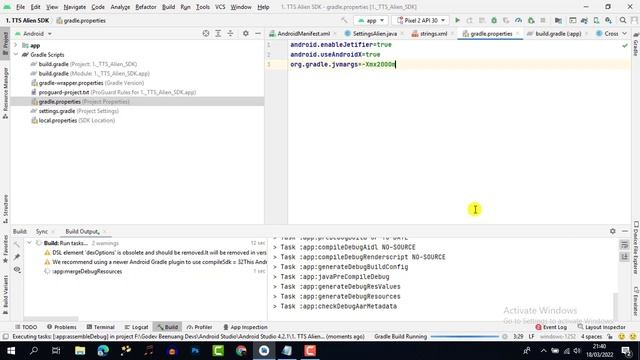Click the Windows Start button
The image size is (640, 360).
coord(11,351)
